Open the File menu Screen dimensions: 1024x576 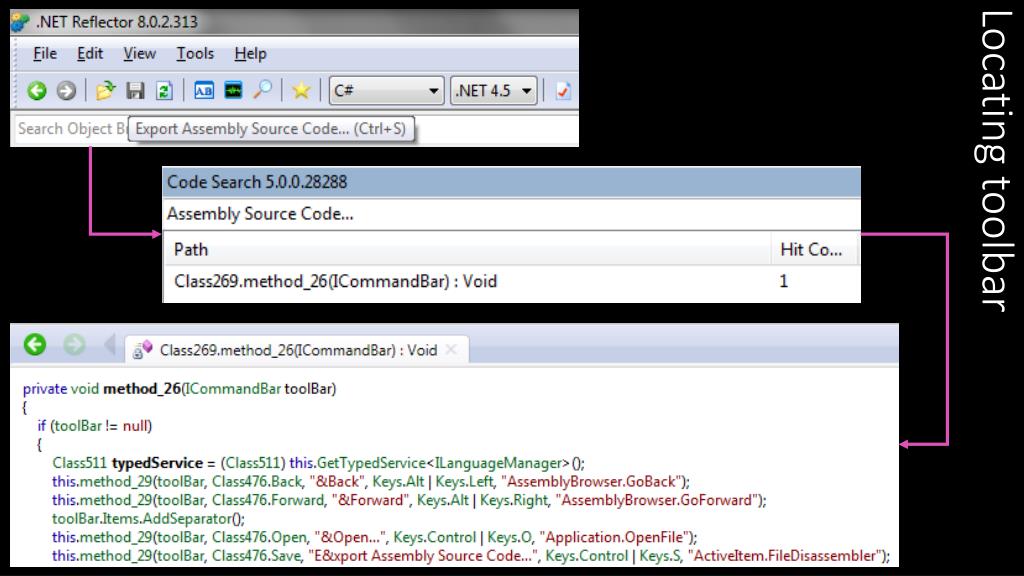pos(45,54)
